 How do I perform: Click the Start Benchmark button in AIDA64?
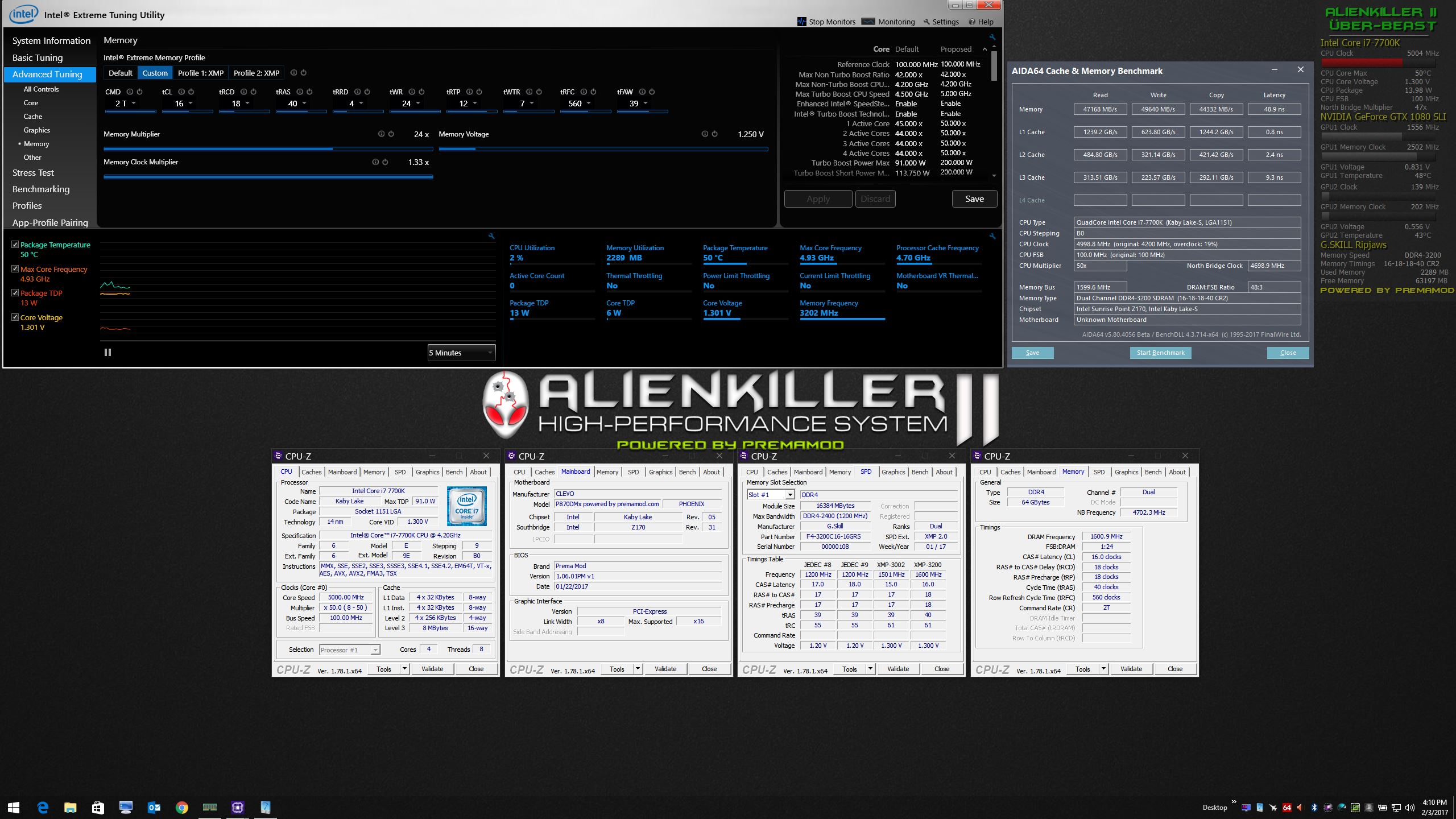[x=1160, y=353]
